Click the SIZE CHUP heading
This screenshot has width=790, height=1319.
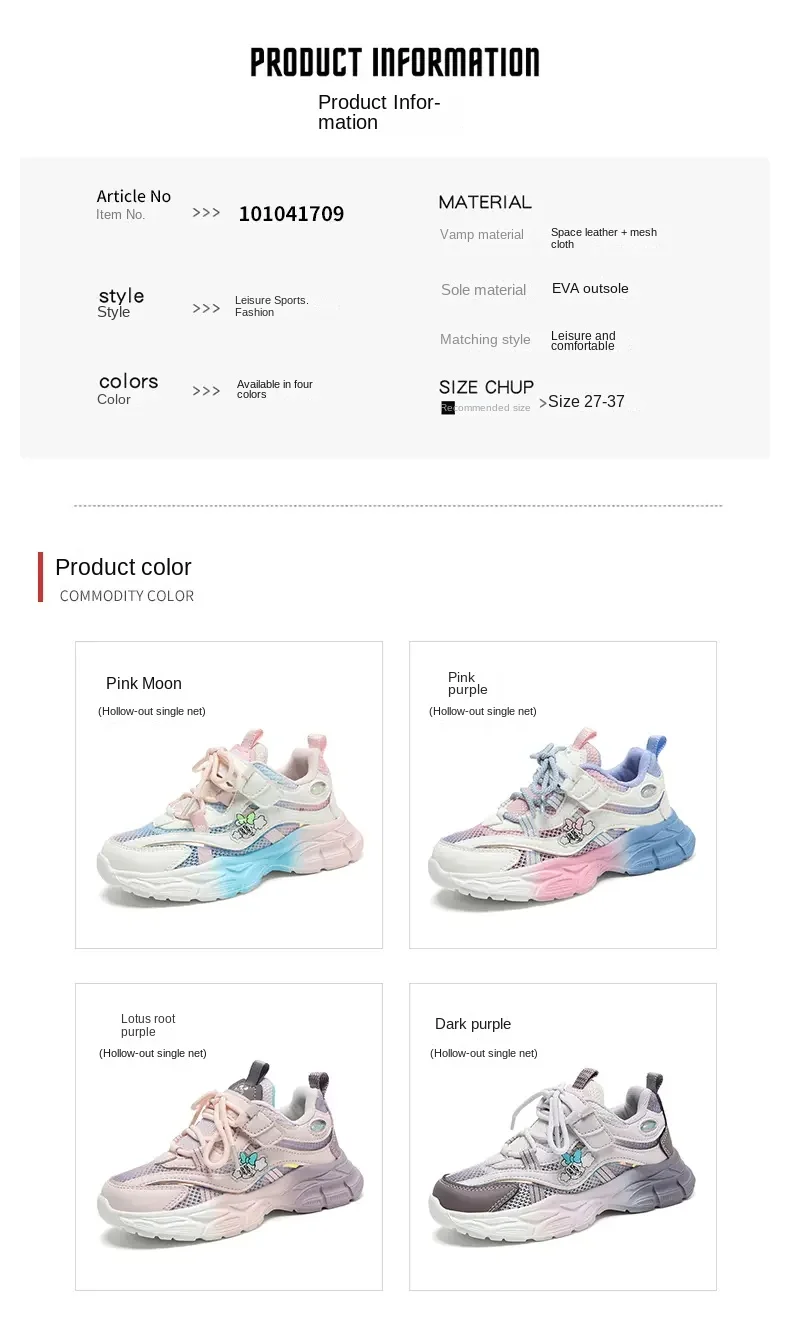[486, 387]
